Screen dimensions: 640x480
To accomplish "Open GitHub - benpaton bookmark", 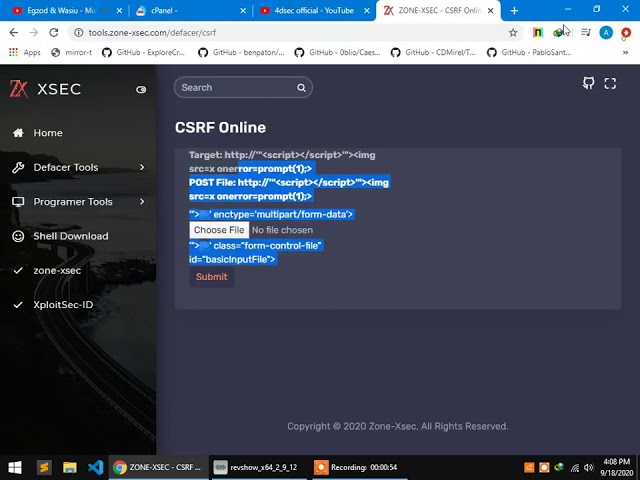I will pos(242,52).
